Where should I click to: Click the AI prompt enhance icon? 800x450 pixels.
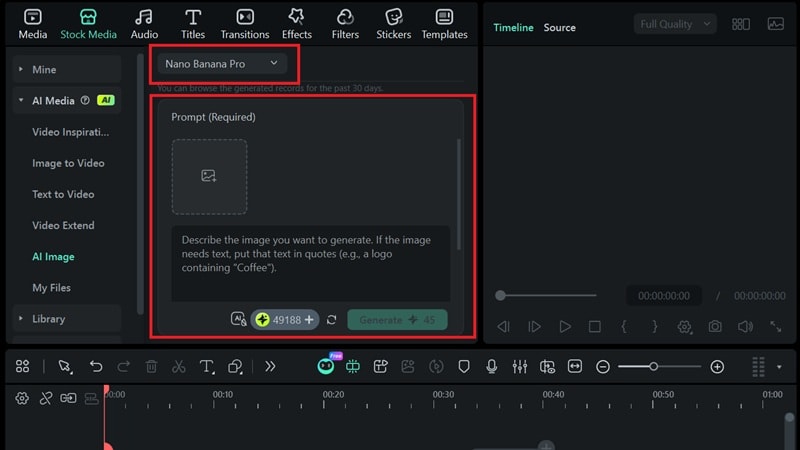[x=238, y=319]
